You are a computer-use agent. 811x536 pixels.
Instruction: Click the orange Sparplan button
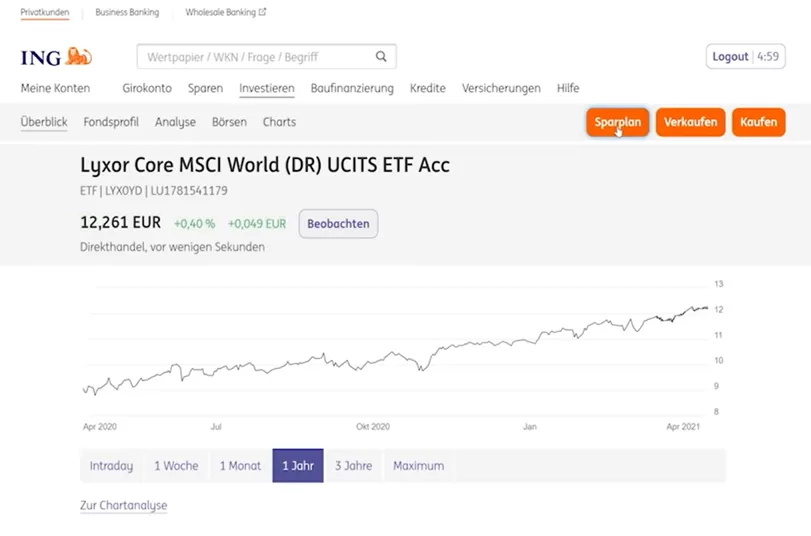point(618,122)
